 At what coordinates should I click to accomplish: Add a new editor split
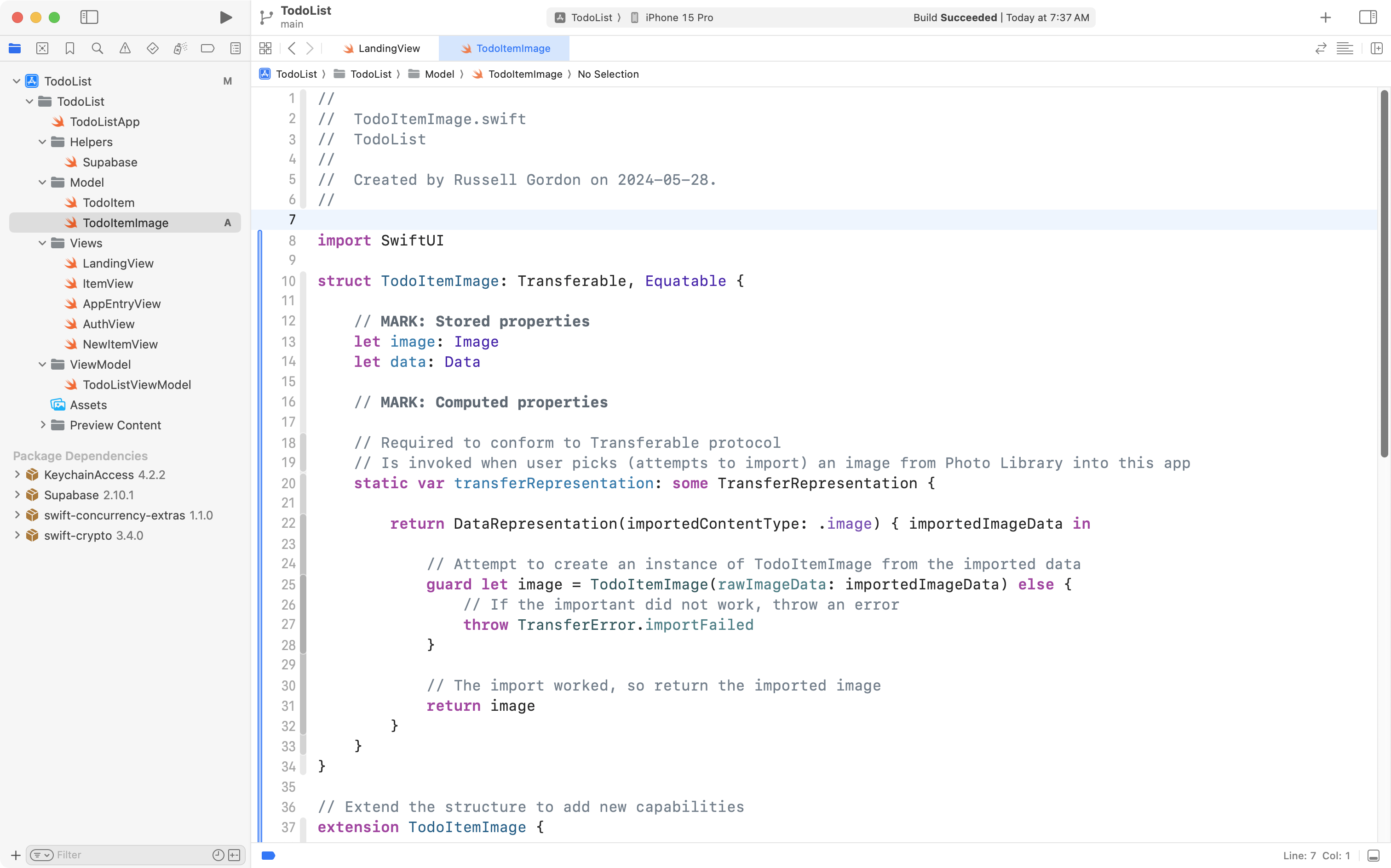(x=1377, y=48)
